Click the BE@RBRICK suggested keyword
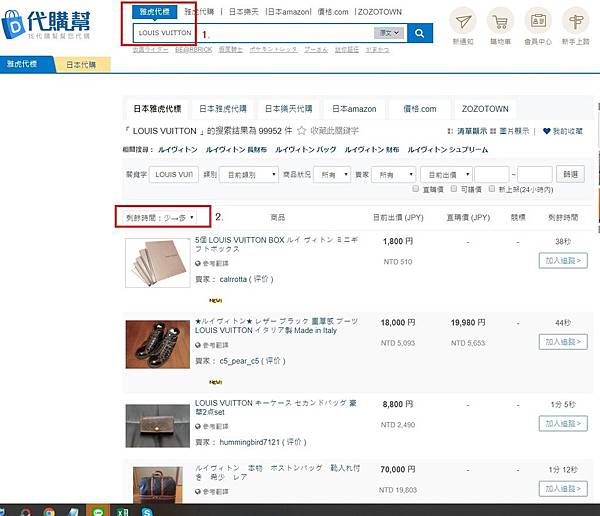Screen dimensions: 600x516 coord(193,50)
